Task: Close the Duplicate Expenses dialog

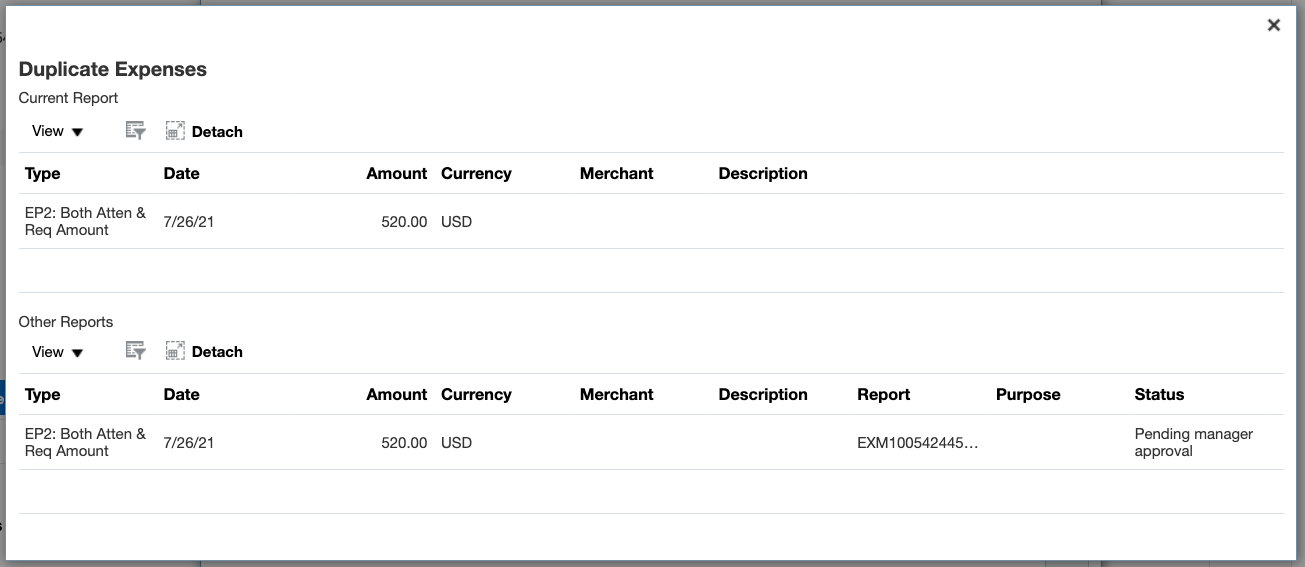Action: [1273, 25]
